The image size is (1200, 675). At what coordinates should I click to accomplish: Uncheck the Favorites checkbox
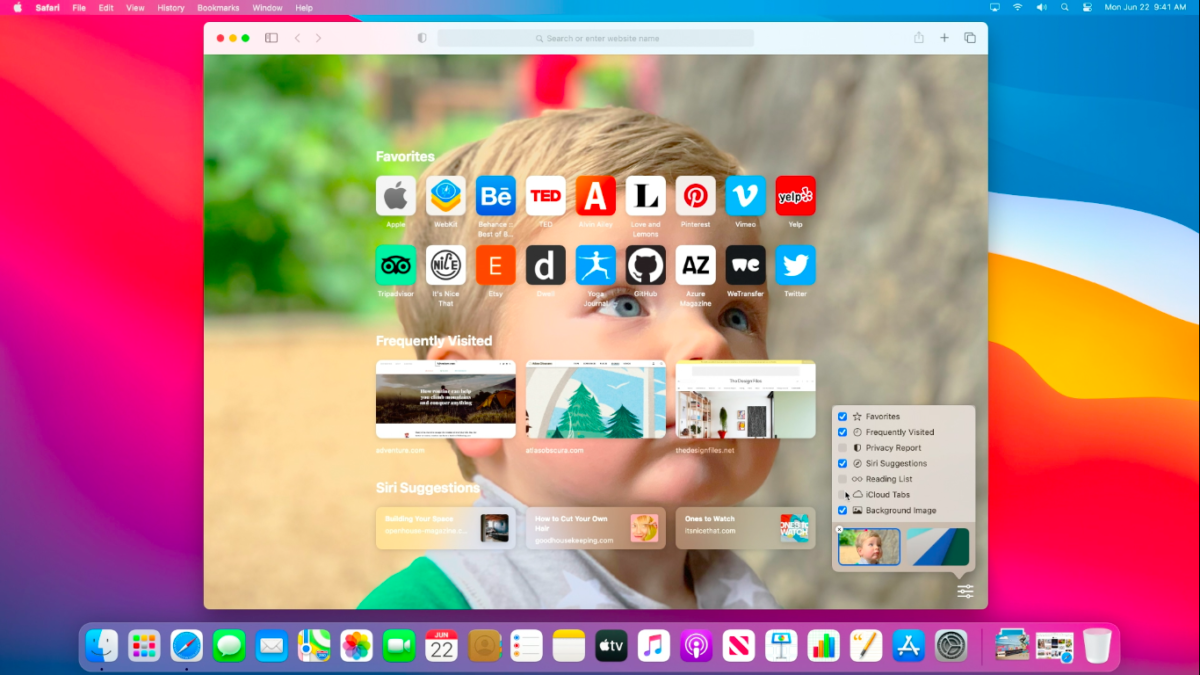(x=843, y=417)
